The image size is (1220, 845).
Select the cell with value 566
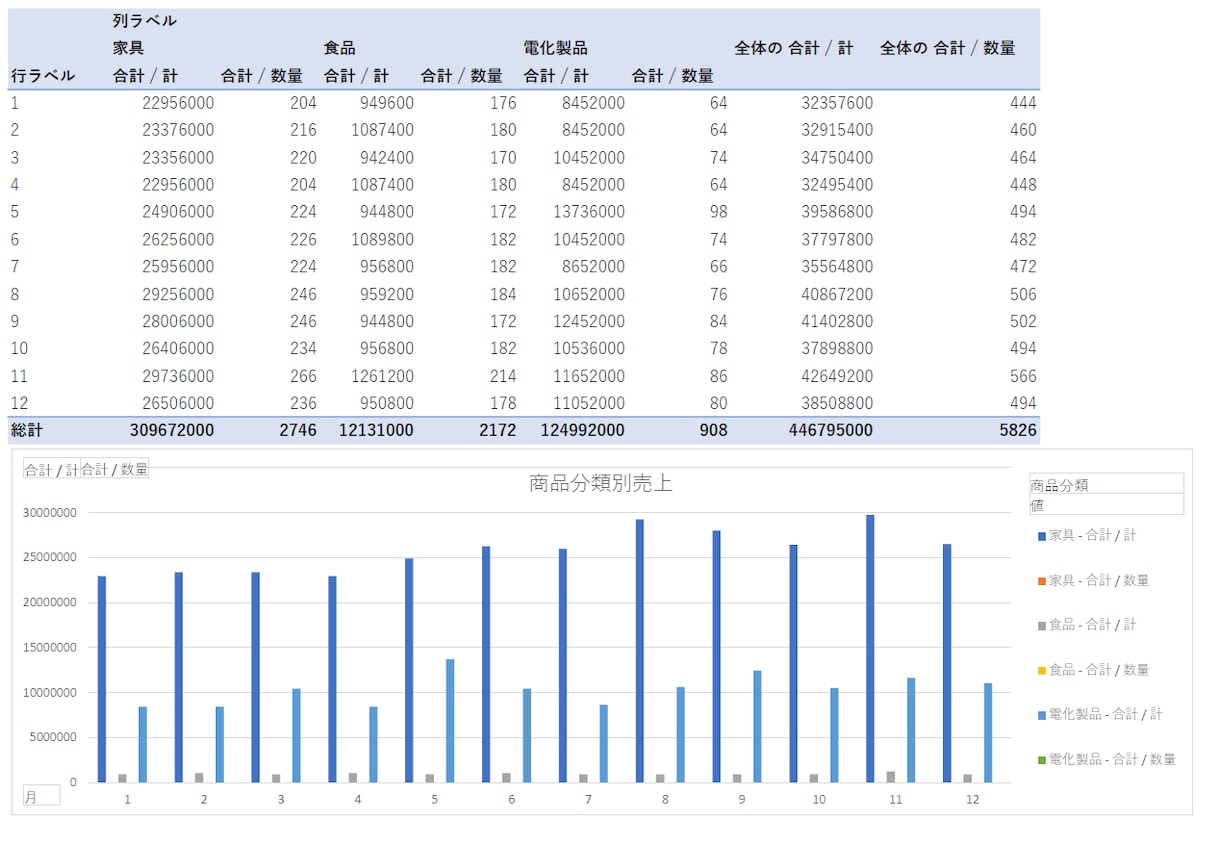1024,376
